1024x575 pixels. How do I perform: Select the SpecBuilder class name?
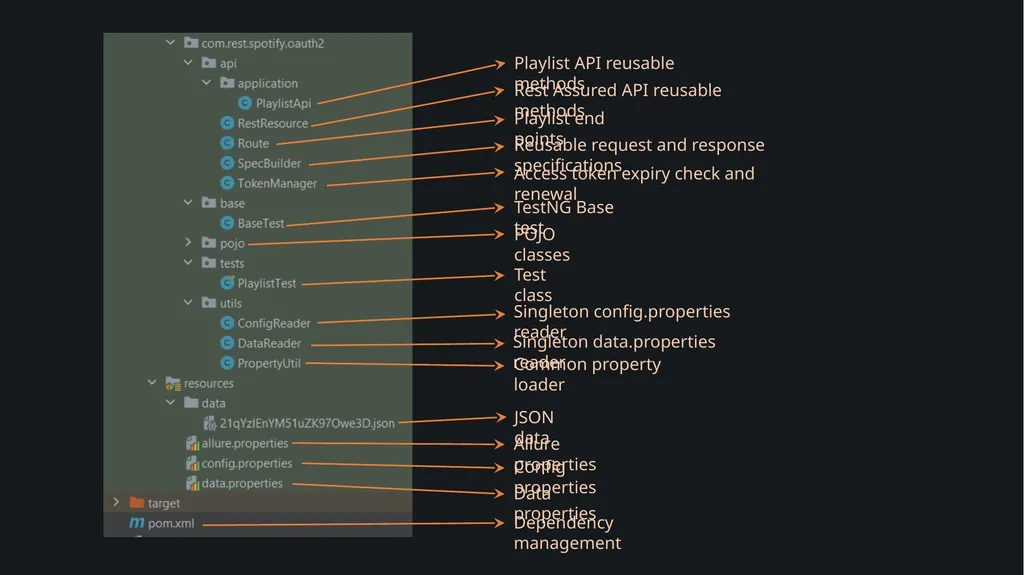click(269, 163)
